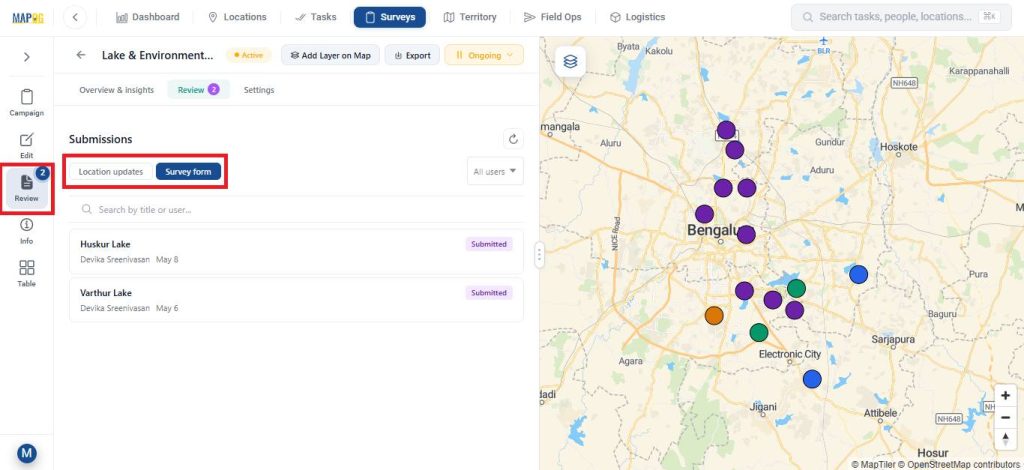
Task: Zoom in on the map
Action: click(1006, 396)
